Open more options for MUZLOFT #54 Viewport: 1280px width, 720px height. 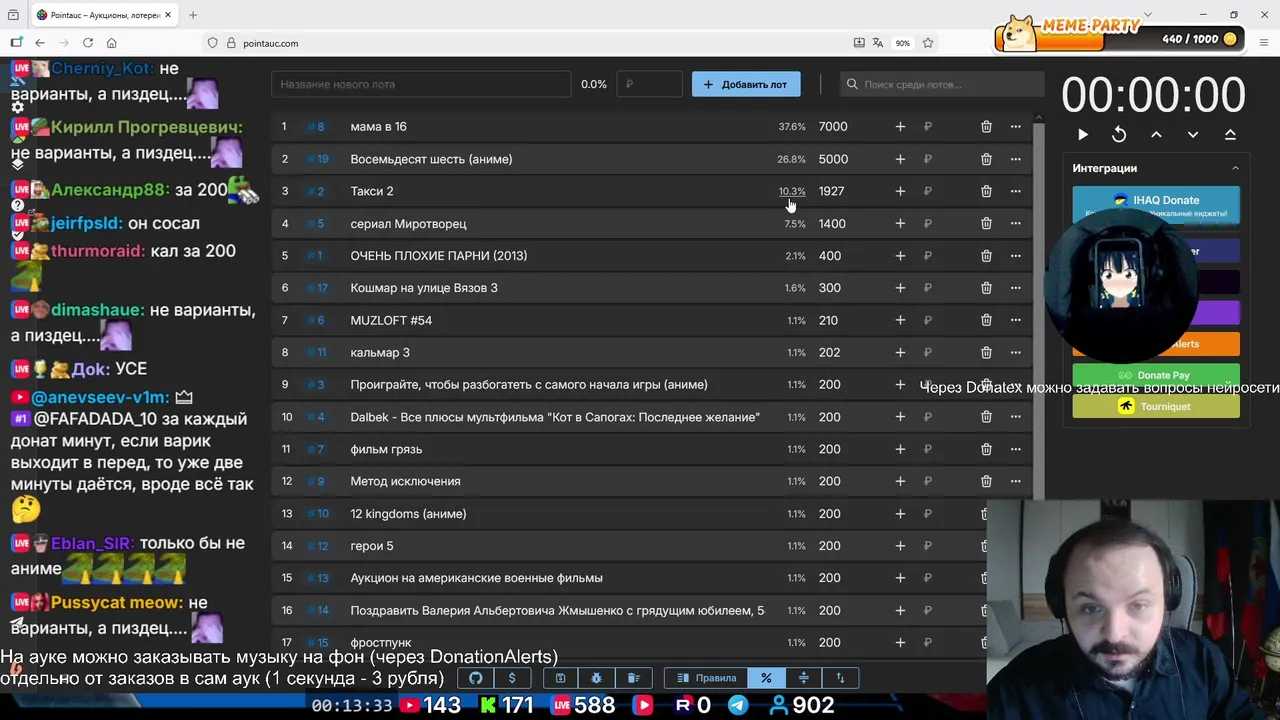tap(1015, 320)
